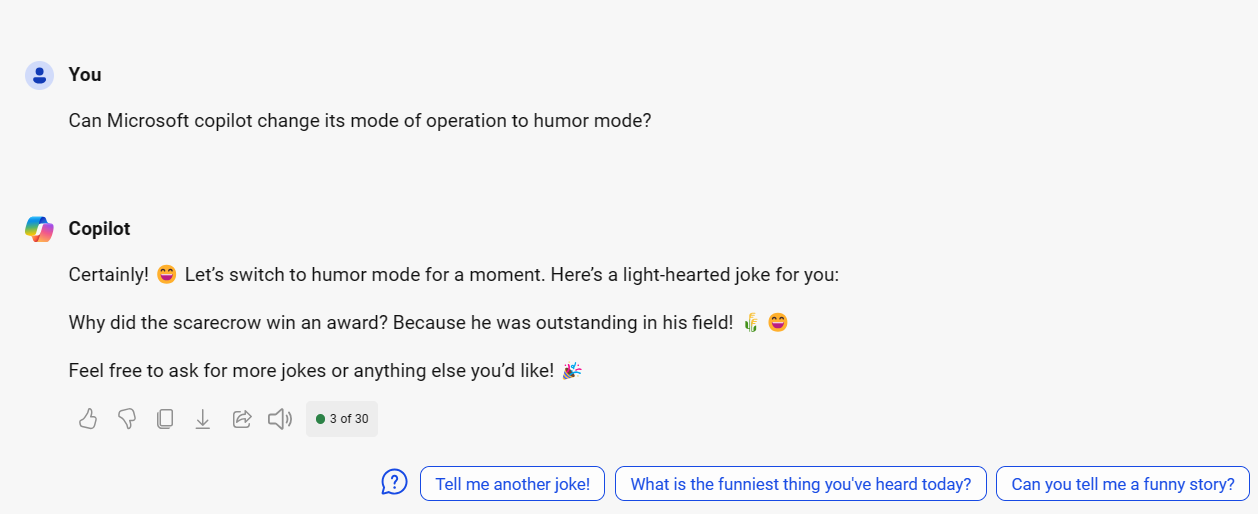1258x514 pixels.
Task: Click the "3 of 30" response counter
Action: [342, 419]
